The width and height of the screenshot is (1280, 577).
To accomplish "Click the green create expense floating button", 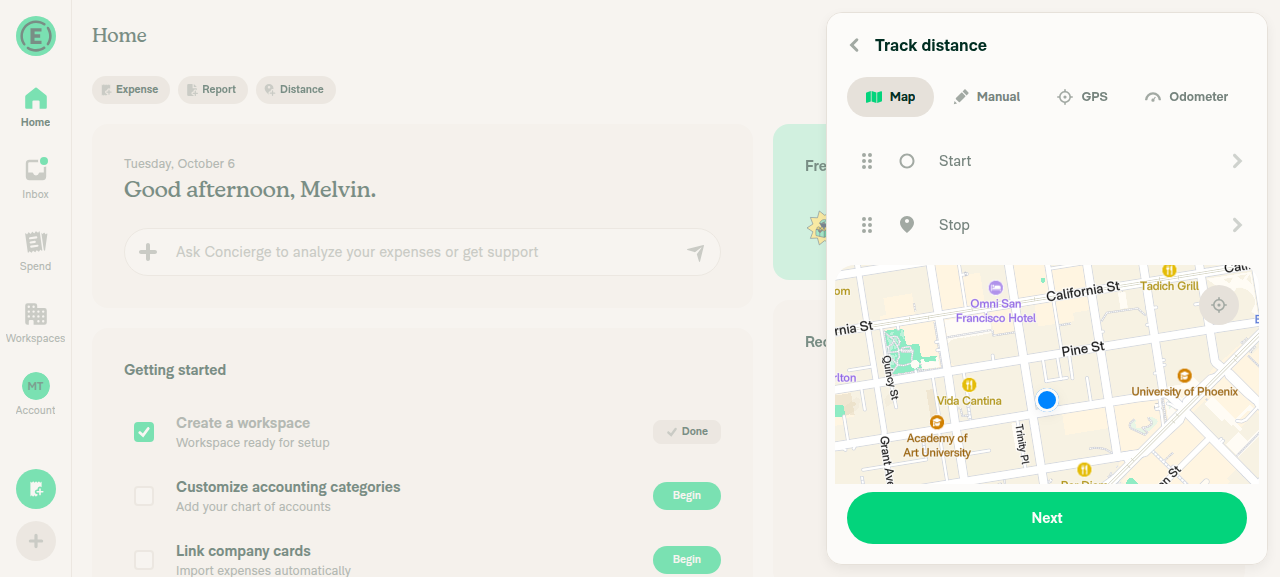I will pos(36,489).
